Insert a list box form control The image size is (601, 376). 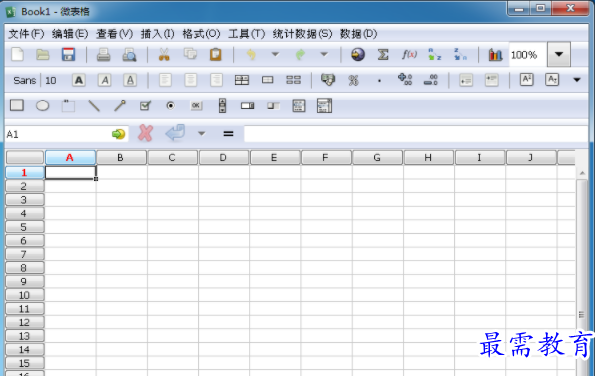tap(299, 106)
